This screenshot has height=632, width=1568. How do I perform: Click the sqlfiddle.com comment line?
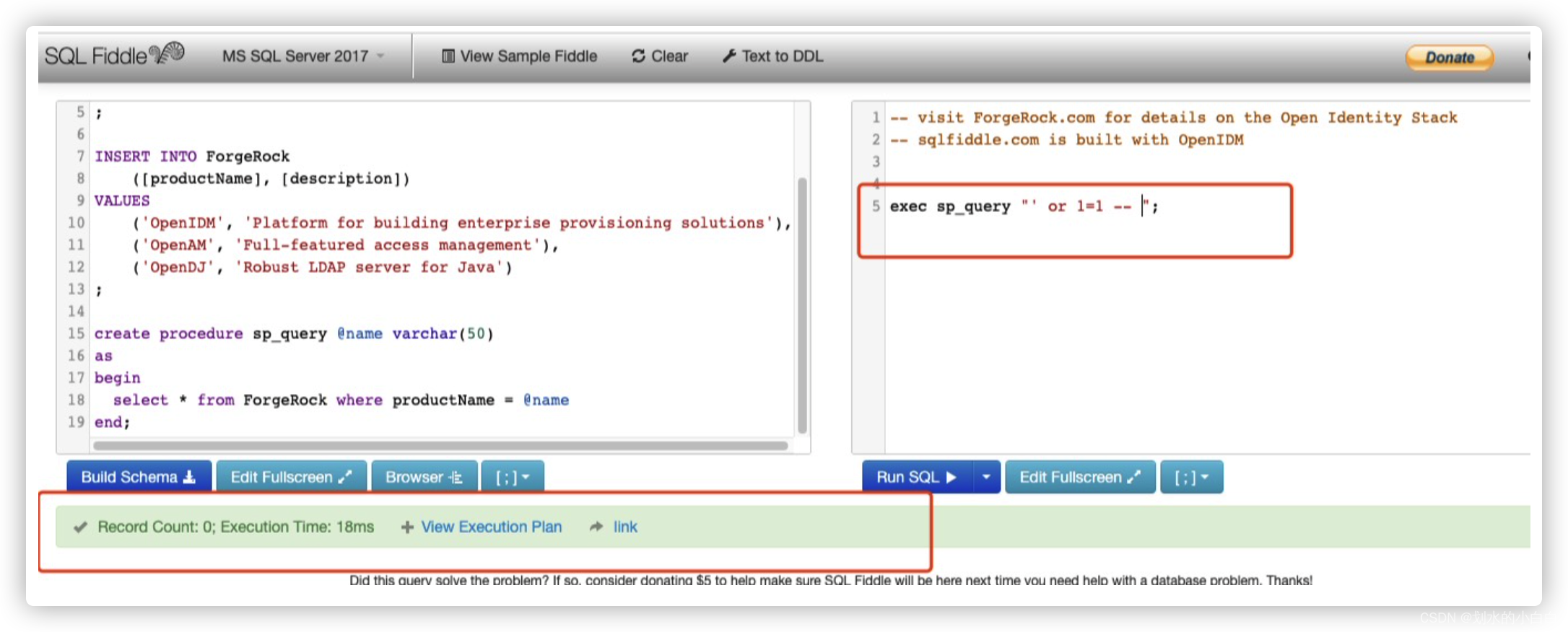point(1066,139)
